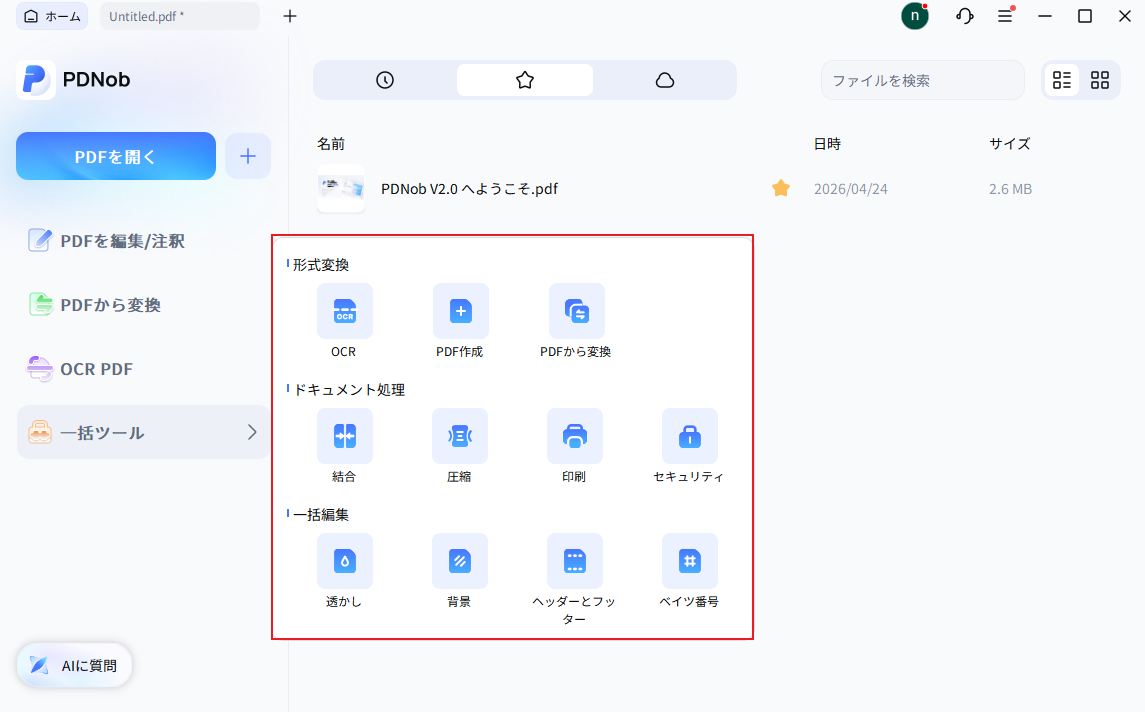Switch to grid view layout
The height and width of the screenshot is (712, 1145).
pyautogui.click(x=1100, y=80)
